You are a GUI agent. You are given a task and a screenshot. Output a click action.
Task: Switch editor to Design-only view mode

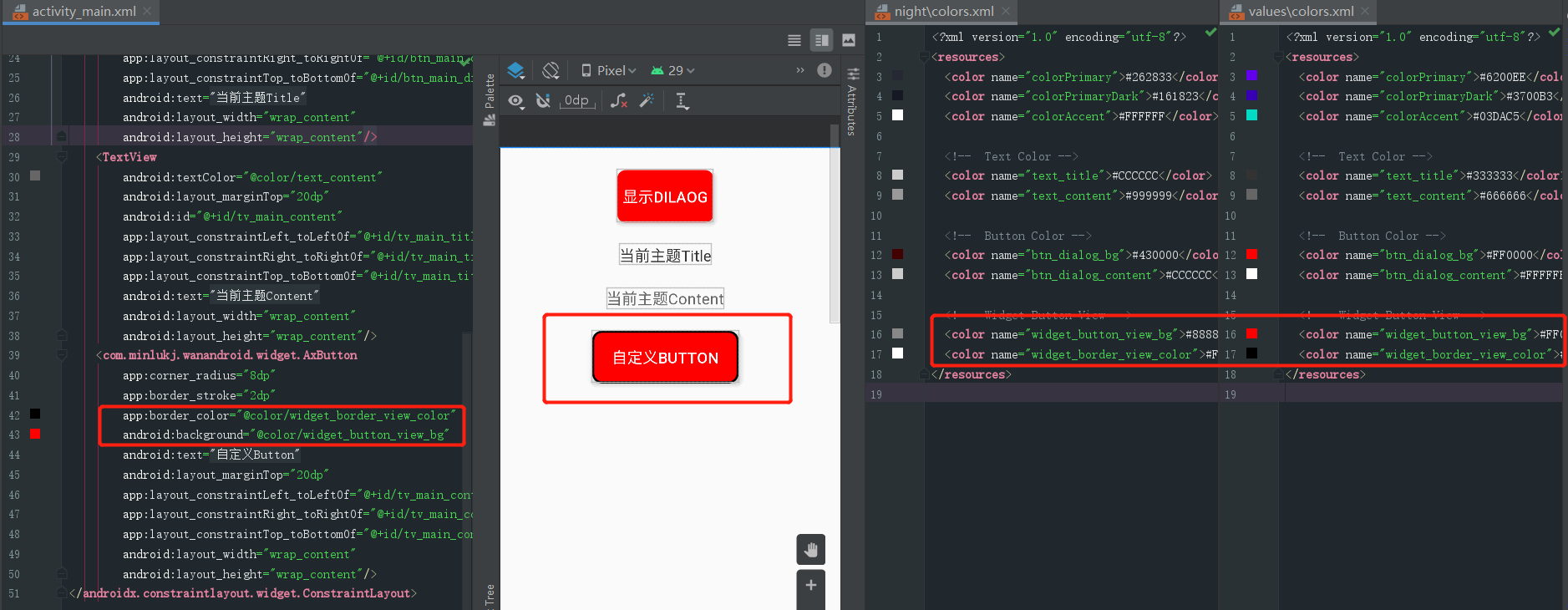pos(849,40)
